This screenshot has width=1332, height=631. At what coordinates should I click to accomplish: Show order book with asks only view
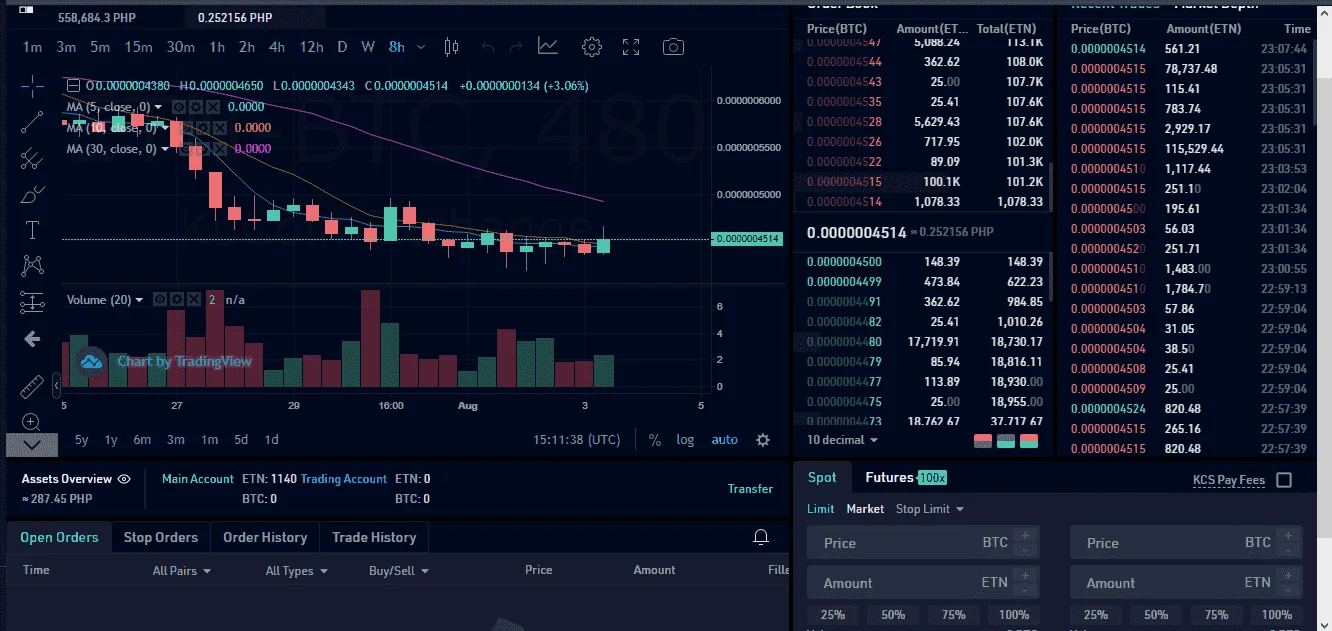[x=983, y=441]
